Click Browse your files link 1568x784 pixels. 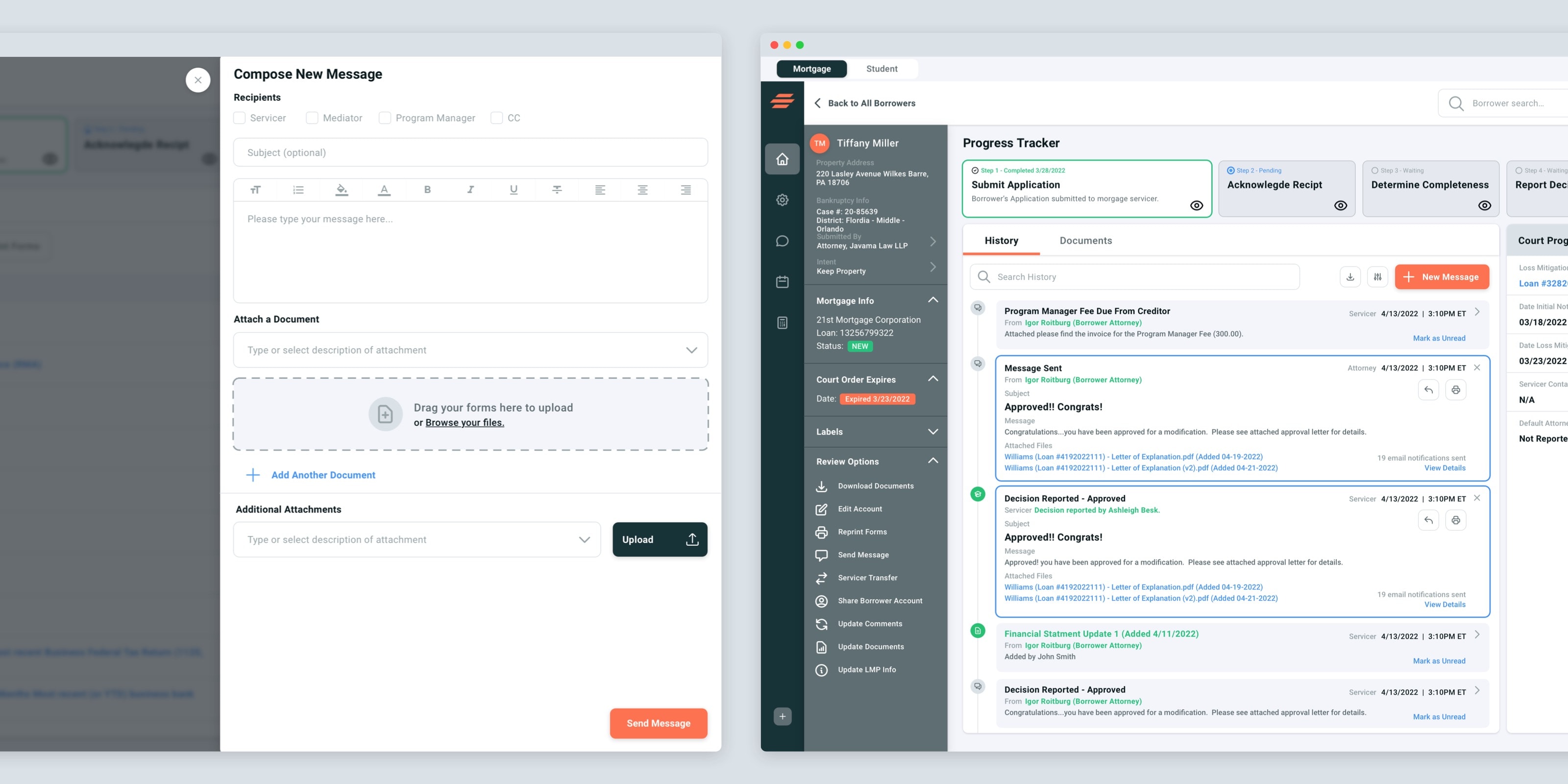[x=465, y=422]
